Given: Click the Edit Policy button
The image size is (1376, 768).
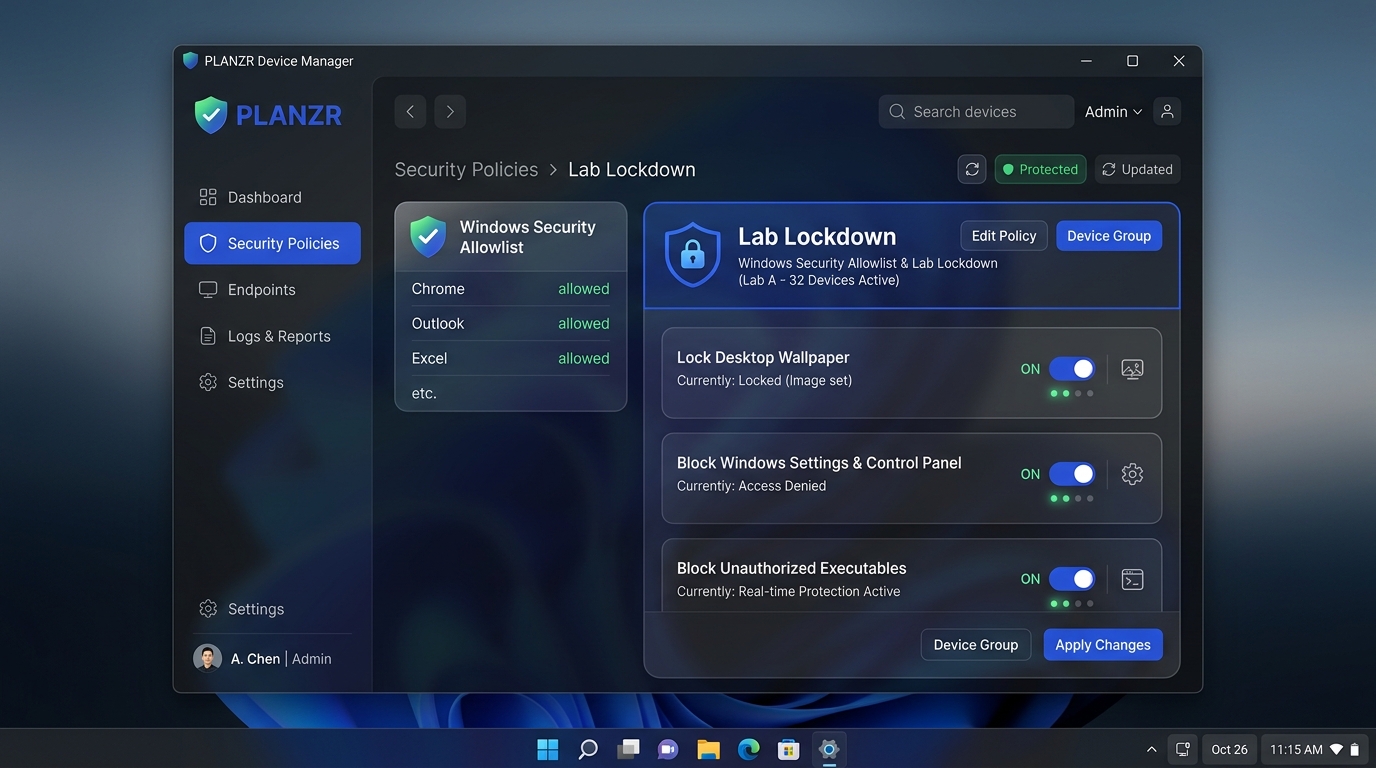Looking at the screenshot, I should click(1004, 236).
